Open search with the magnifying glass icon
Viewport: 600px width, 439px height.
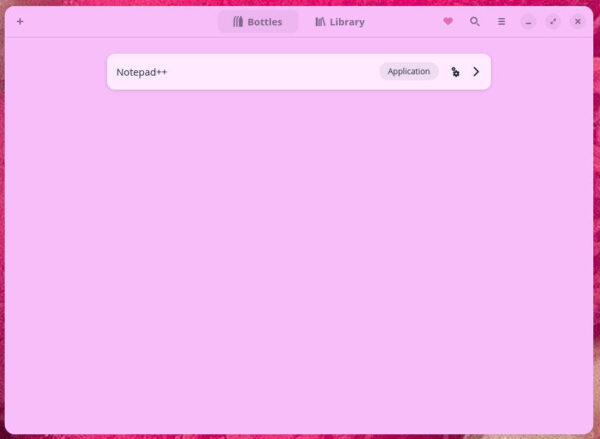[x=475, y=21]
